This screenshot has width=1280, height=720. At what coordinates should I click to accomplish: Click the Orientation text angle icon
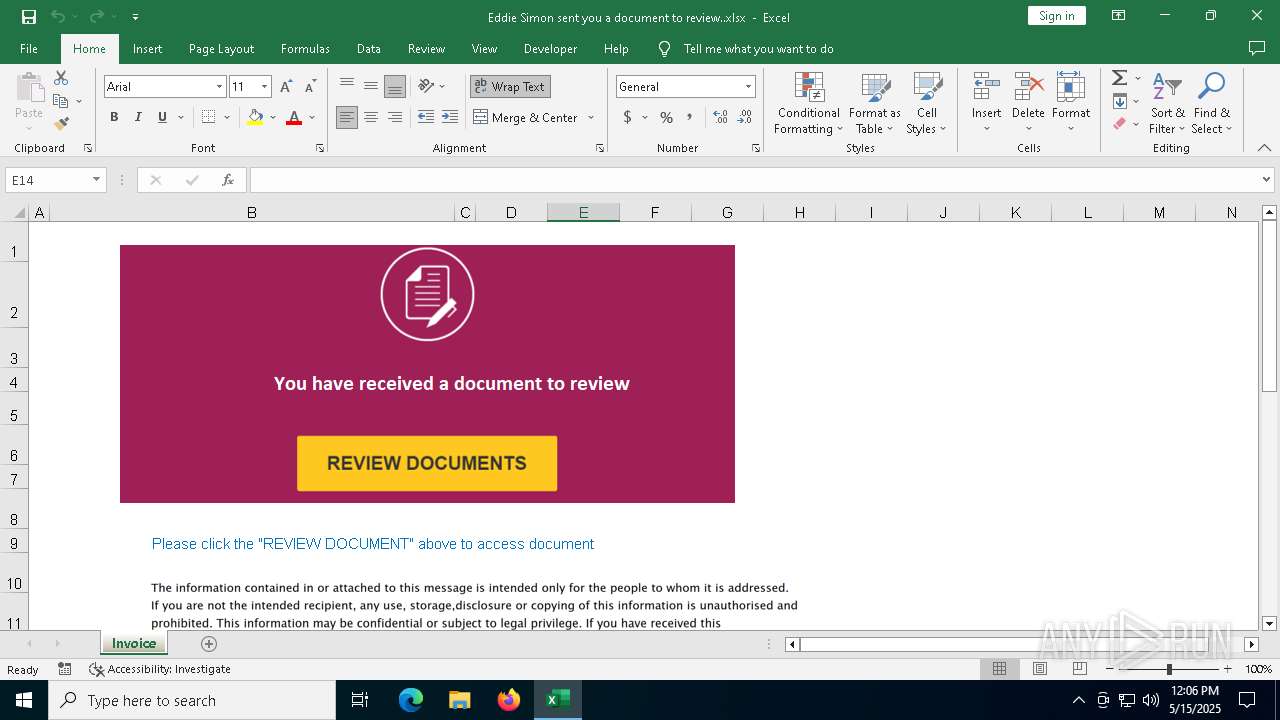[427, 86]
